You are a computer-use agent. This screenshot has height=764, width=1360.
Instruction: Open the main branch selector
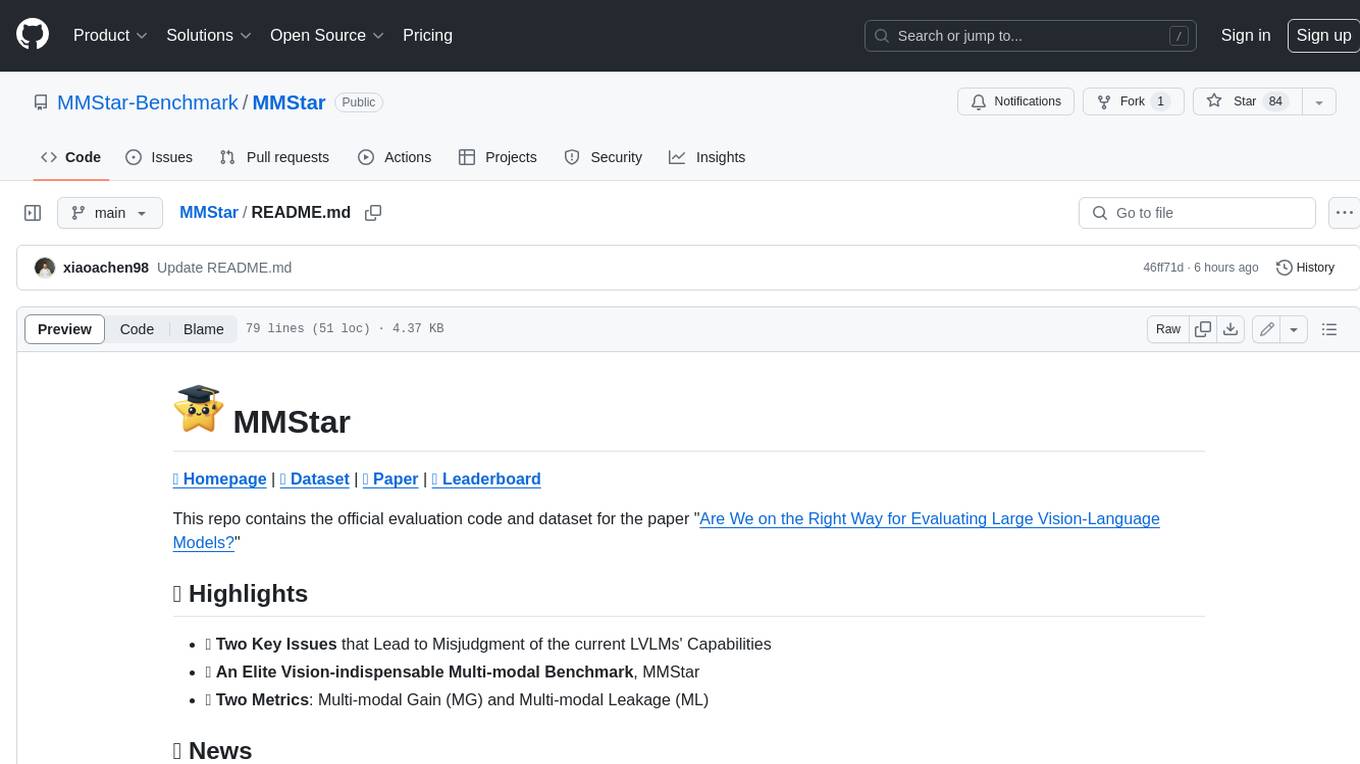[x=110, y=213]
